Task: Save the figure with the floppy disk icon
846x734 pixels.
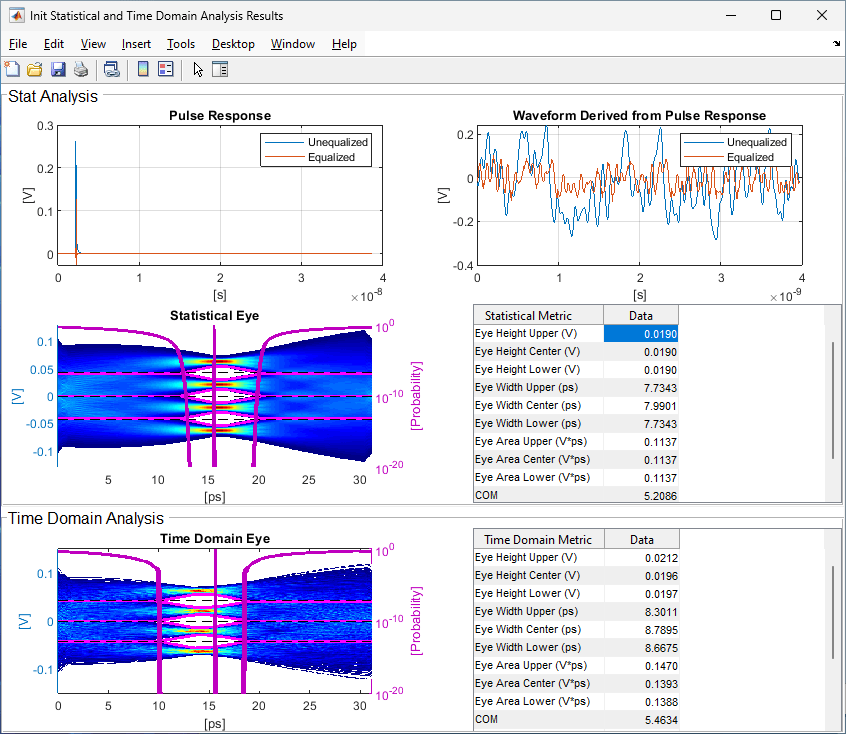Action: tap(58, 69)
